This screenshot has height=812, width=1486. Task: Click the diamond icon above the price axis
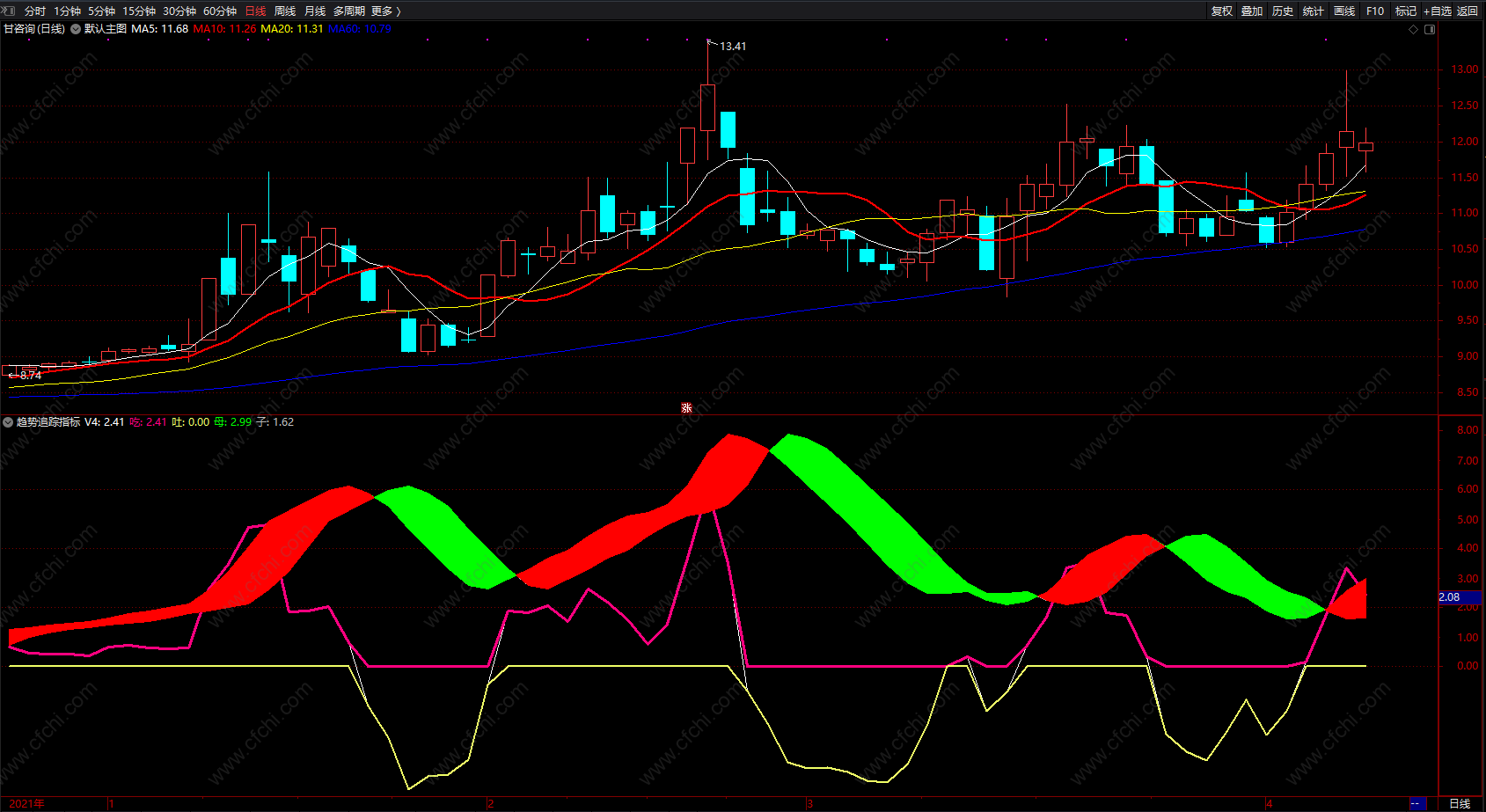click(x=1414, y=30)
